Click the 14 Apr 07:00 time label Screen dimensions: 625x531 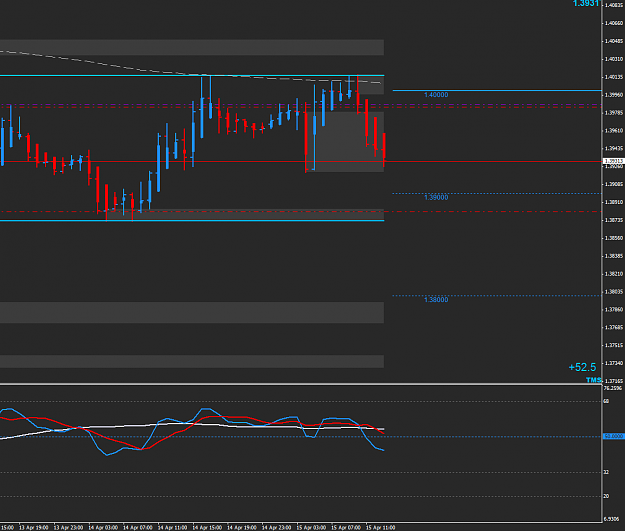pyautogui.click(x=138, y=527)
